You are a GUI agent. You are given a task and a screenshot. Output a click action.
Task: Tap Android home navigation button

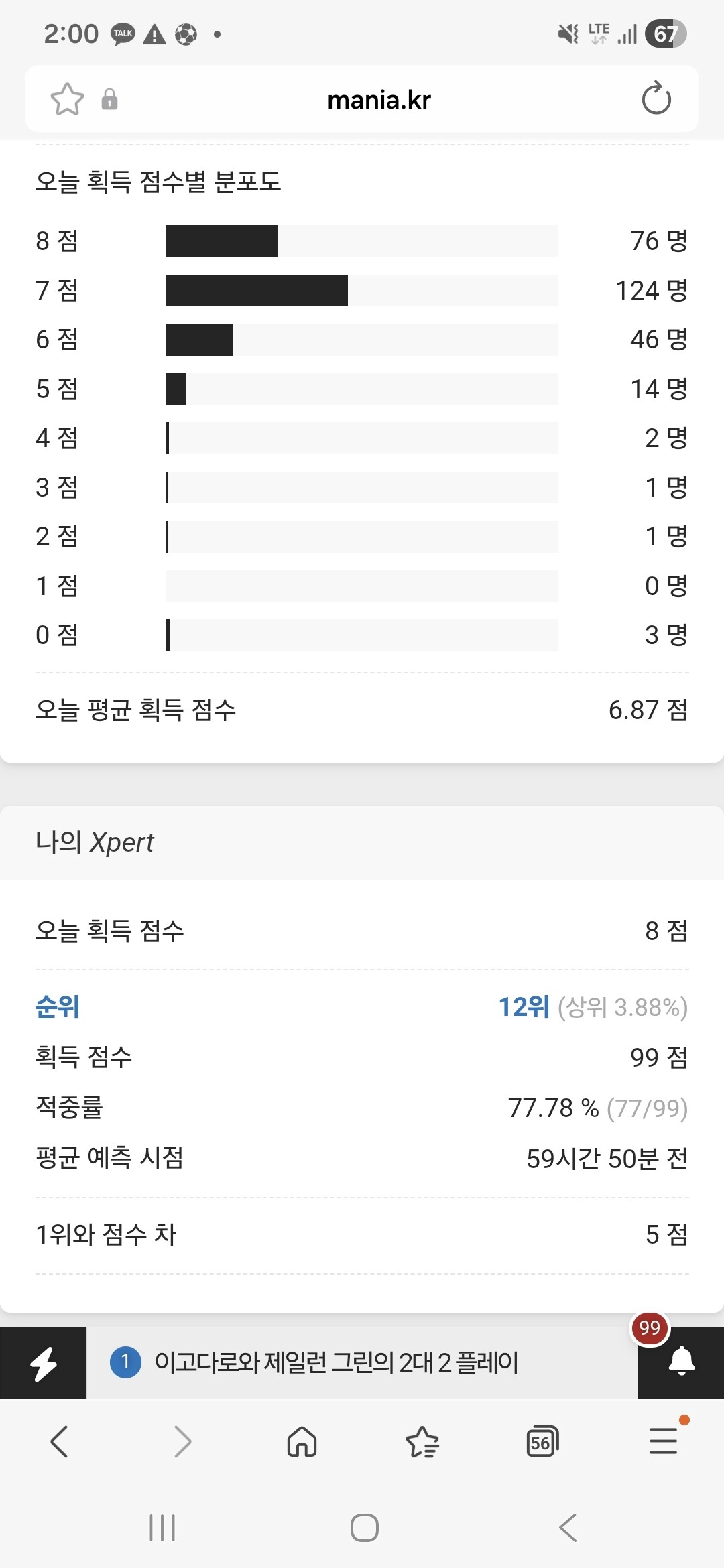click(365, 1528)
